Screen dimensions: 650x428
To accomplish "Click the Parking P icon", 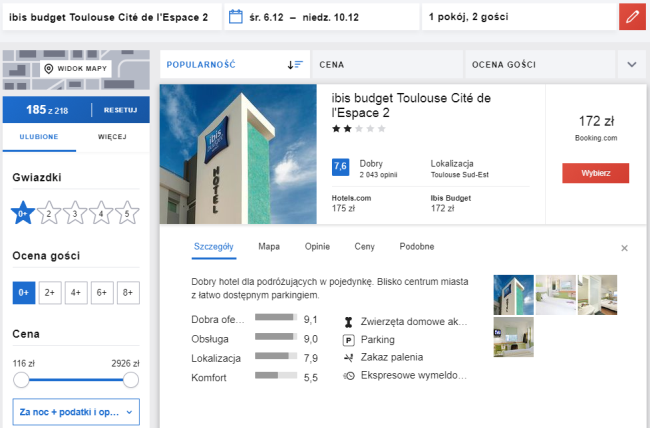I will pos(349,340).
